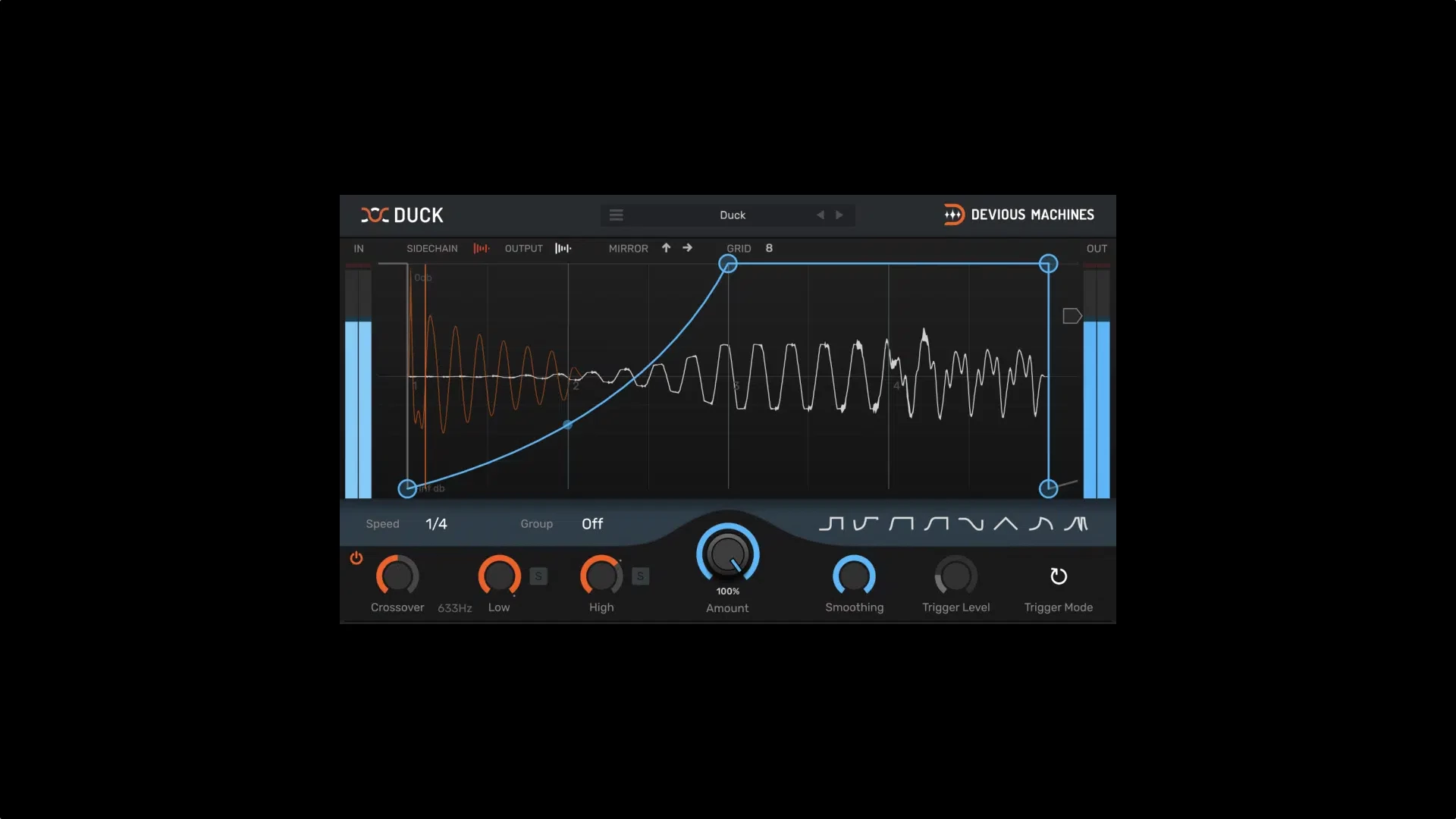Click the GRID value showing 8

770,248
